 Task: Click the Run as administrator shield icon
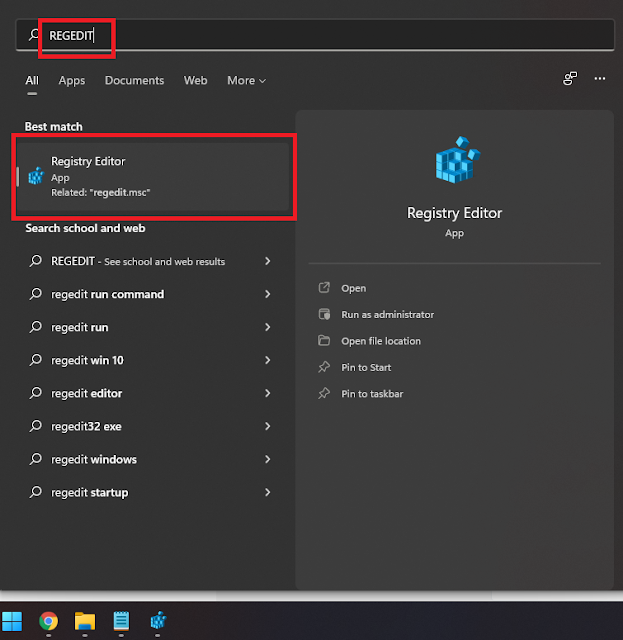pos(324,314)
